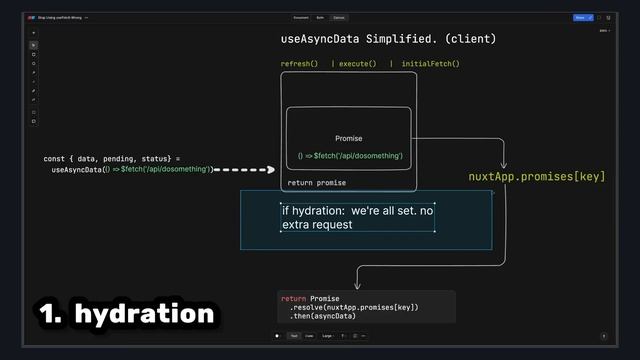
Task: Select the arrow connector tool
Action: point(33,73)
